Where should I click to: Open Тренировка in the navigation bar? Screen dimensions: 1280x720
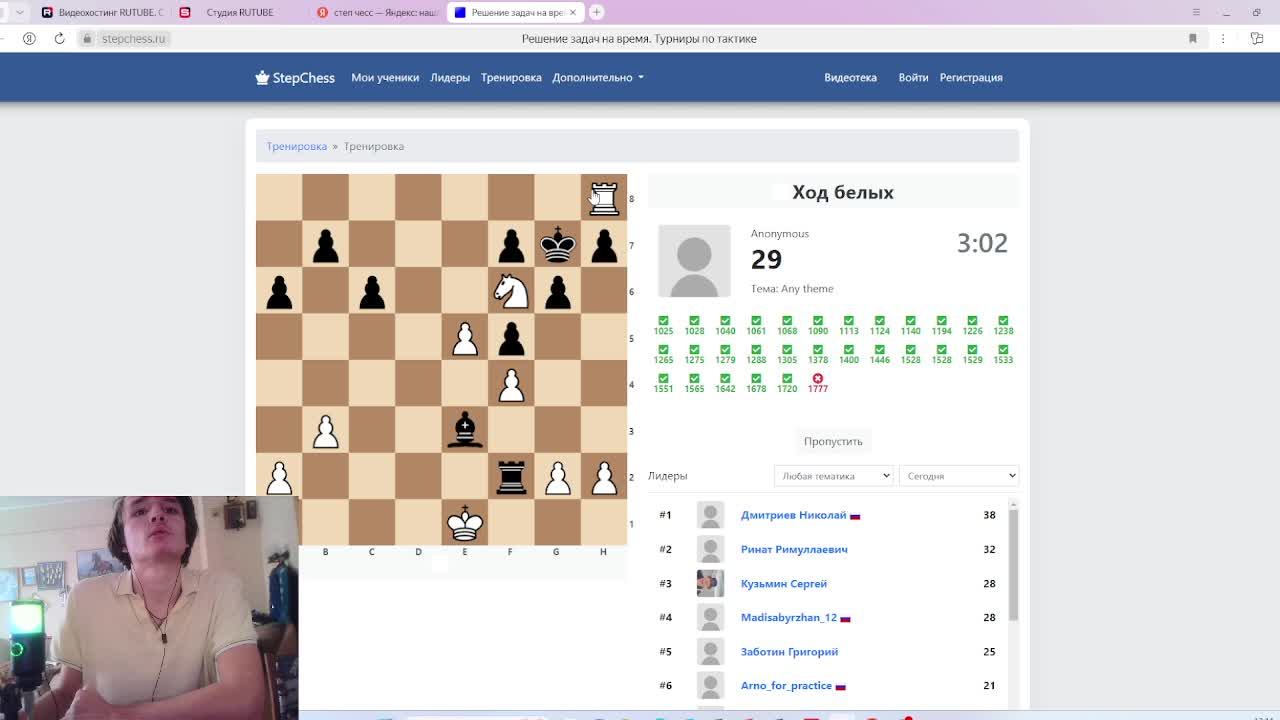(x=511, y=77)
